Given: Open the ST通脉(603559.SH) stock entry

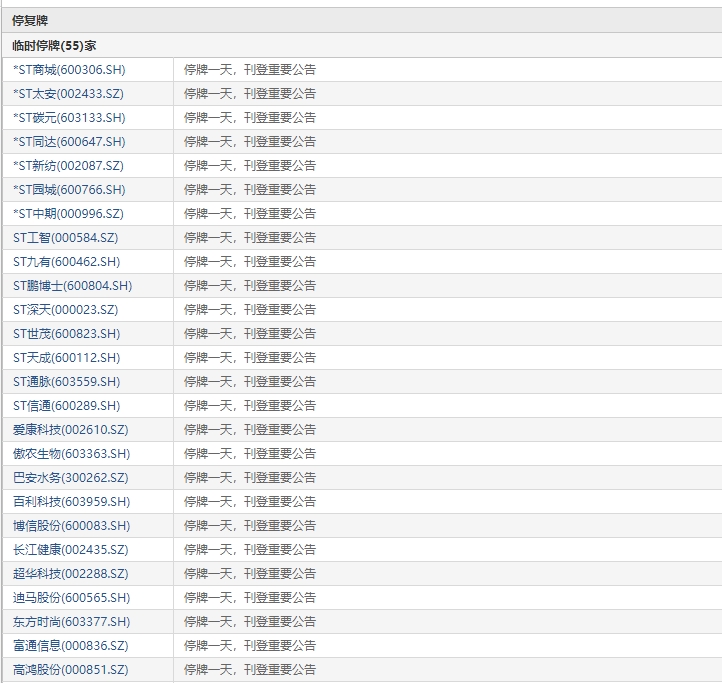Looking at the screenshot, I should coord(66,382).
